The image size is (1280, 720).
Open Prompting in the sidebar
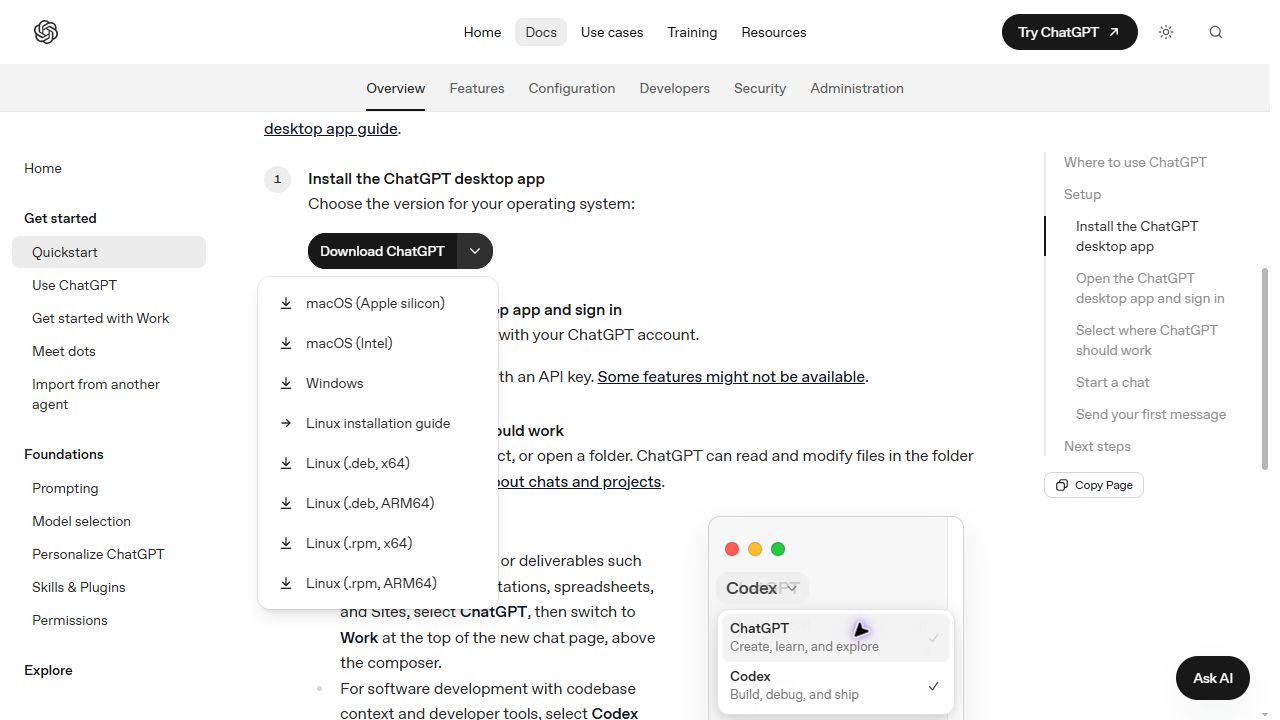pyautogui.click(x=109, y=488)
